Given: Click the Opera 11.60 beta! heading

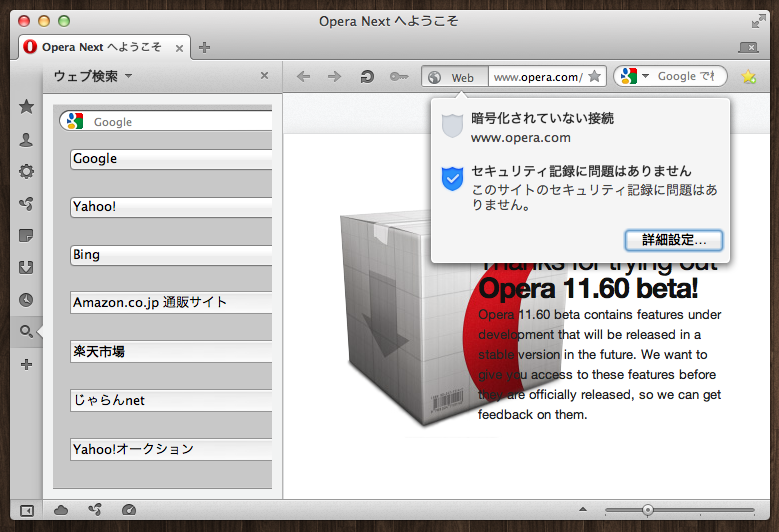Looking at the screenshot, I should pyautogui.click(x=588, y=288).
